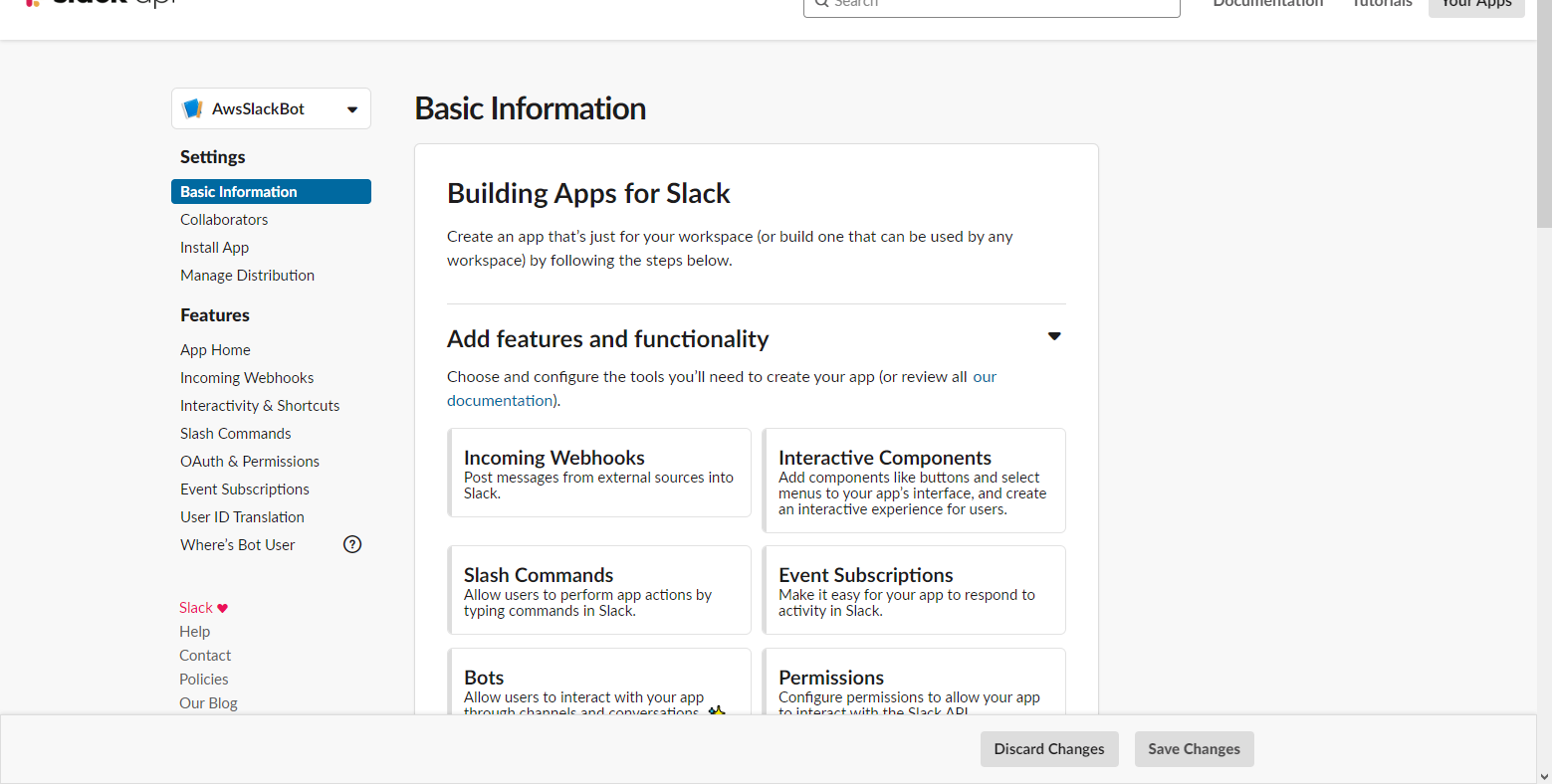Open the Interactive Components feature card
The width and height of the screenshot is (1552, 784).
pyautogui.click(x=914, y=481)
